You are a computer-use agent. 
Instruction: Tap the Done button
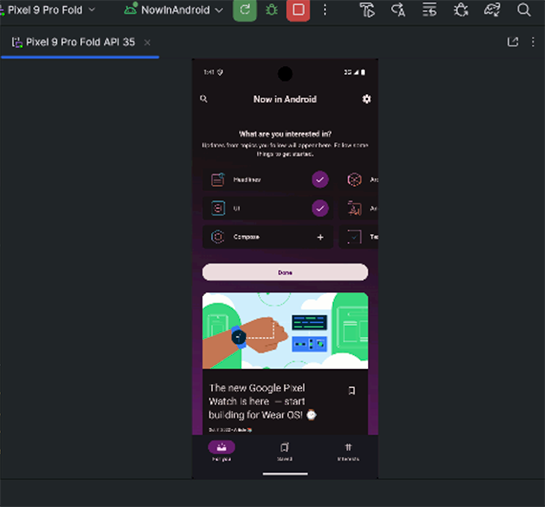[x=285, y=272]
